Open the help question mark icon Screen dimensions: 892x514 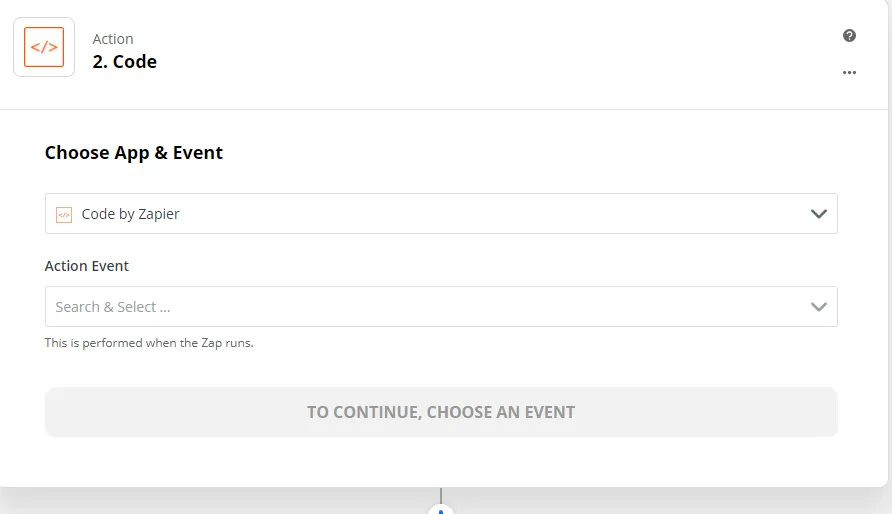849,36
